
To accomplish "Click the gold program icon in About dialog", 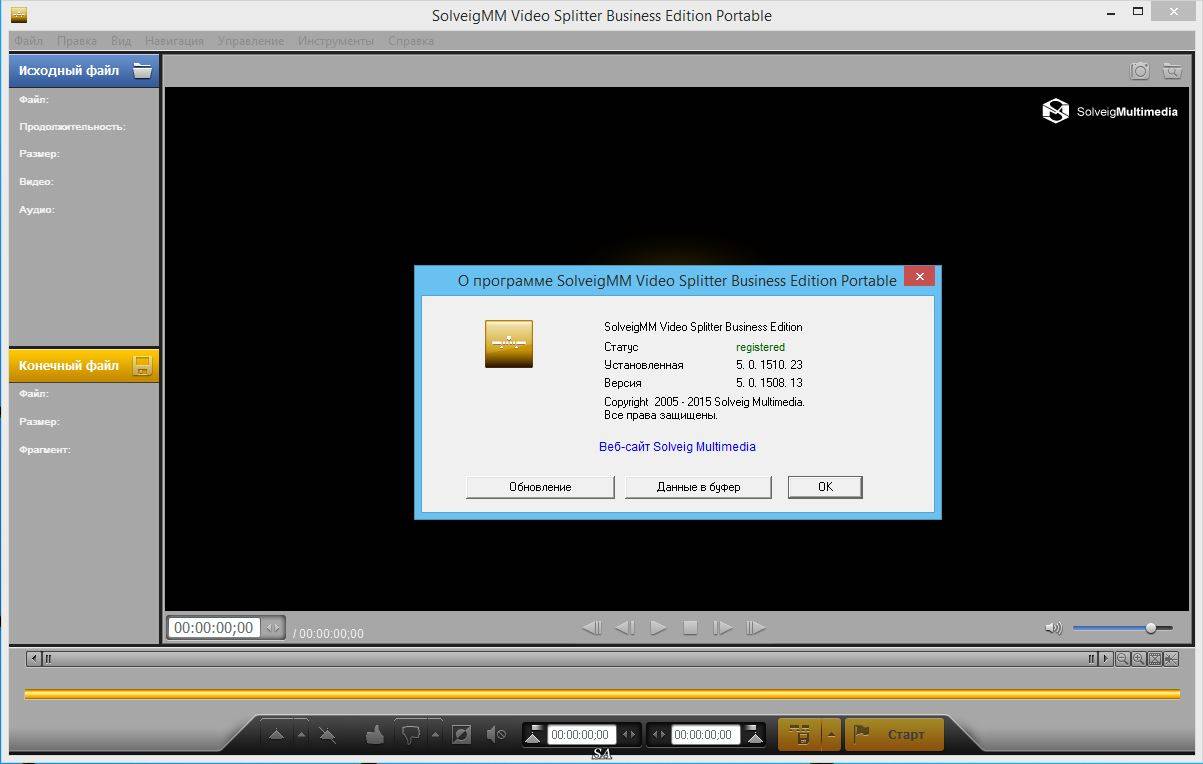I will pos(509,344).
